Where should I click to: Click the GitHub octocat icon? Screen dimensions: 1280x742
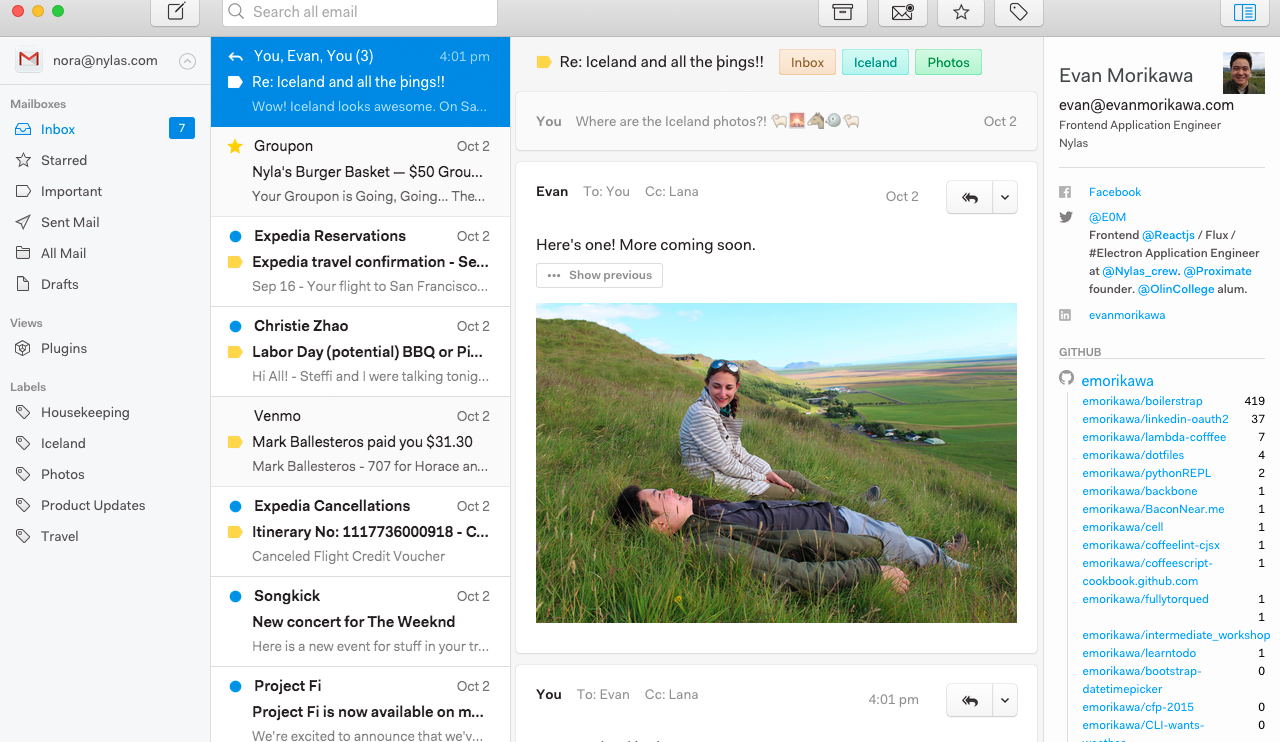click(1067, 379)
